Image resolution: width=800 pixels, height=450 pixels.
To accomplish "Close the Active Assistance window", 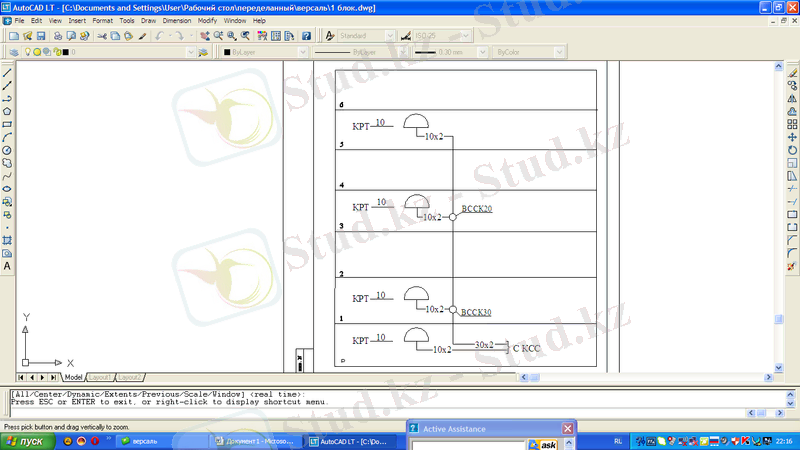I will (568, 429).
